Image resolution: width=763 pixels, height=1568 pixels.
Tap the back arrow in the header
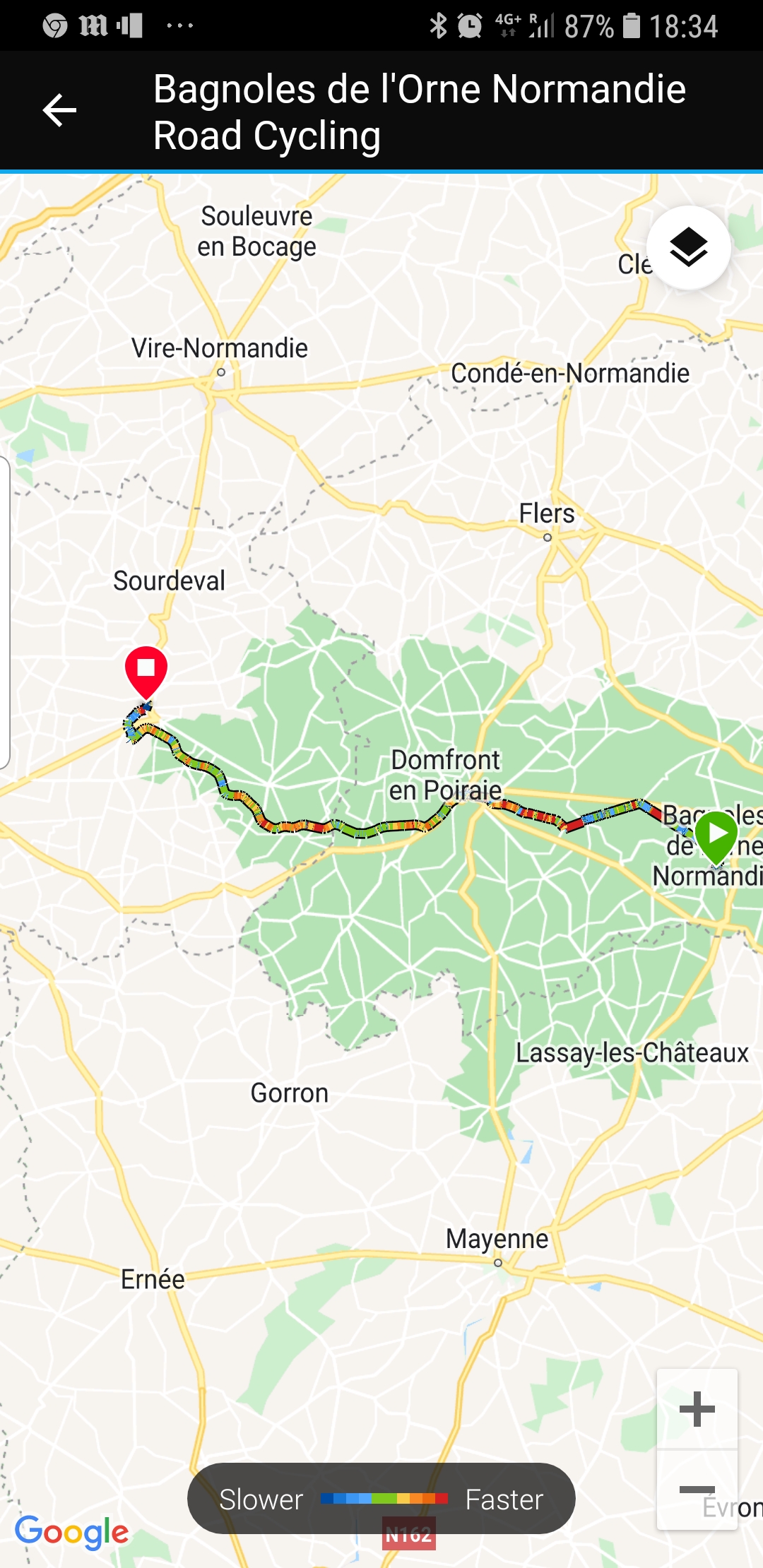tap(59, 111)
